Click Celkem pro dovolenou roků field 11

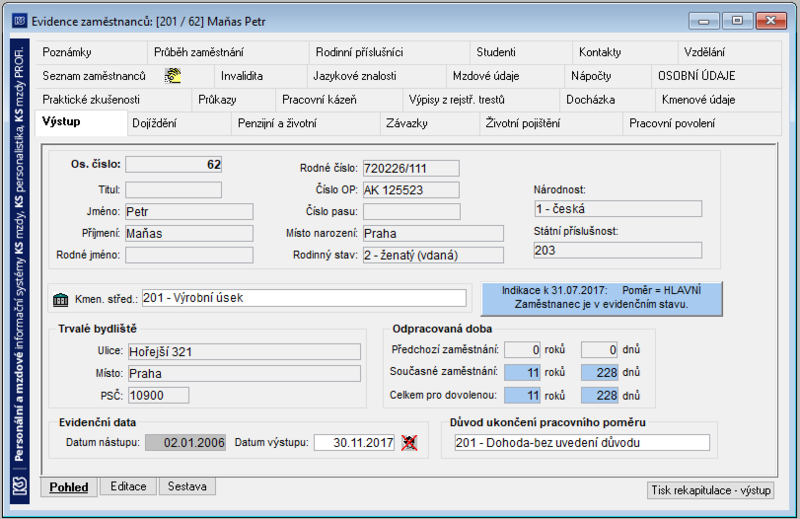[x=522, y=396]
